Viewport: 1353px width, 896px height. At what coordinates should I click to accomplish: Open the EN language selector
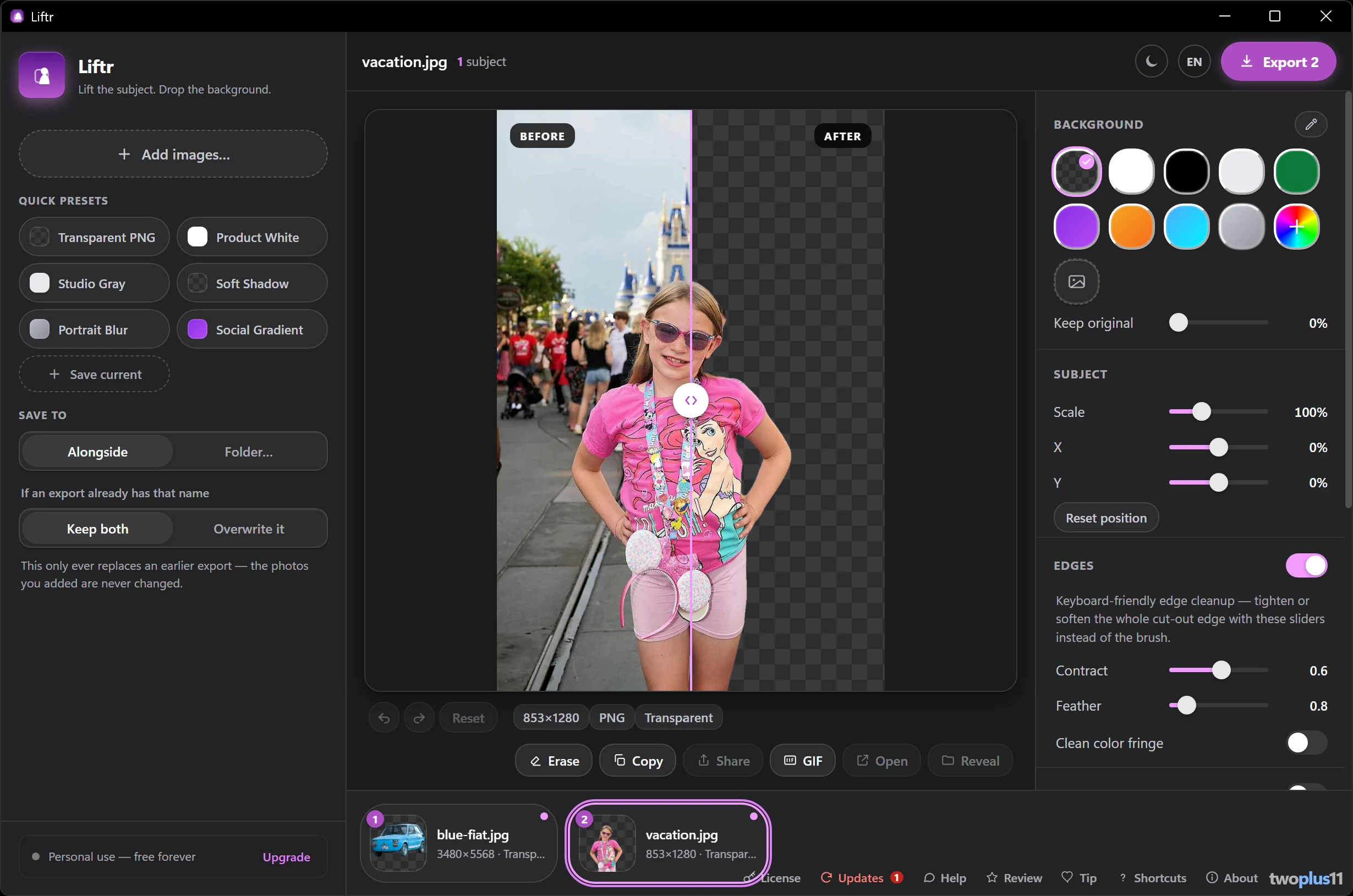pyautogui.click(x=1193, y=62)
